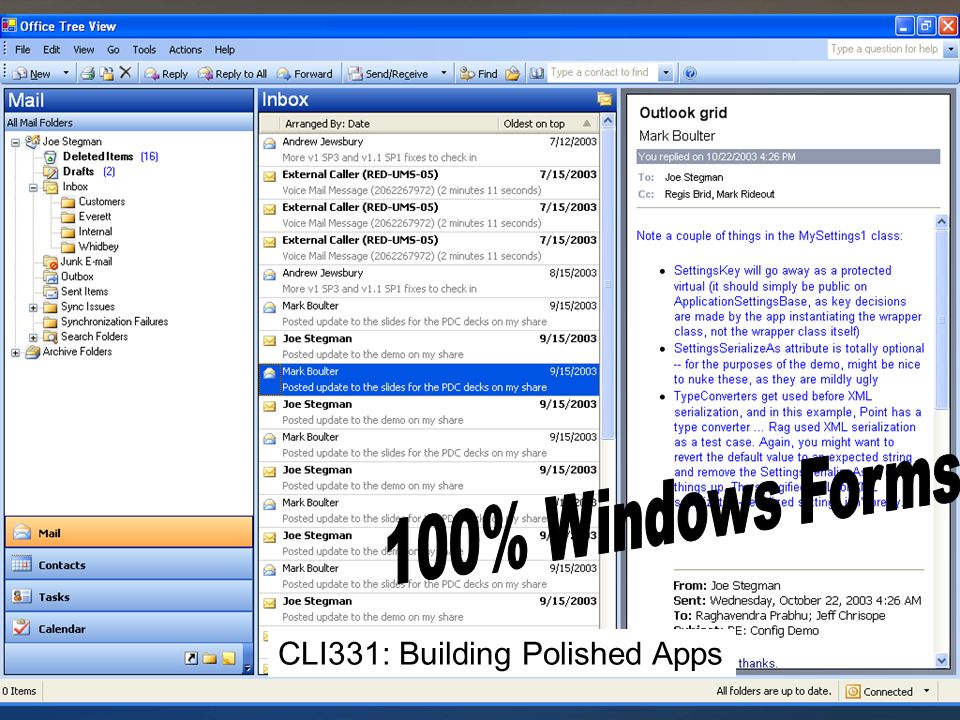Click Reply to All in toolbar
This screenshot has height=720, width=960.
pyautogui.click(x=233, y=73)
